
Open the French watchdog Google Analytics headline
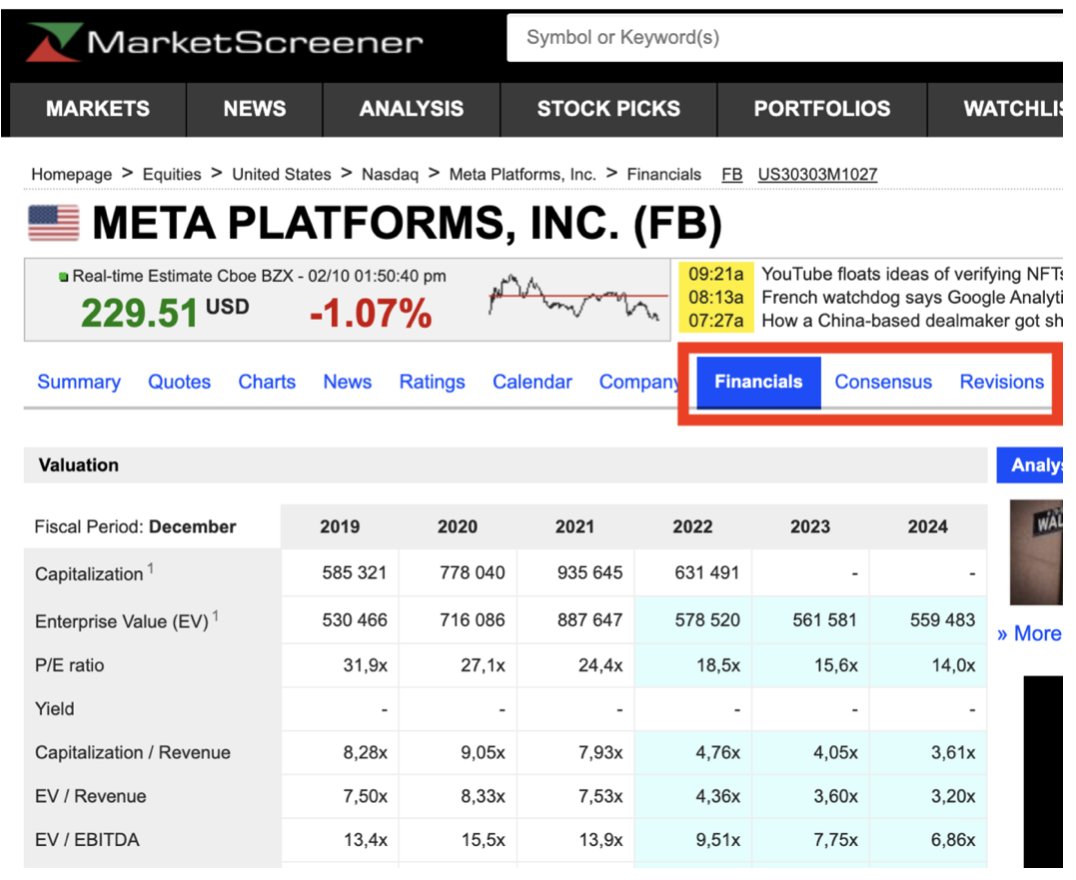tap(911, 298)
